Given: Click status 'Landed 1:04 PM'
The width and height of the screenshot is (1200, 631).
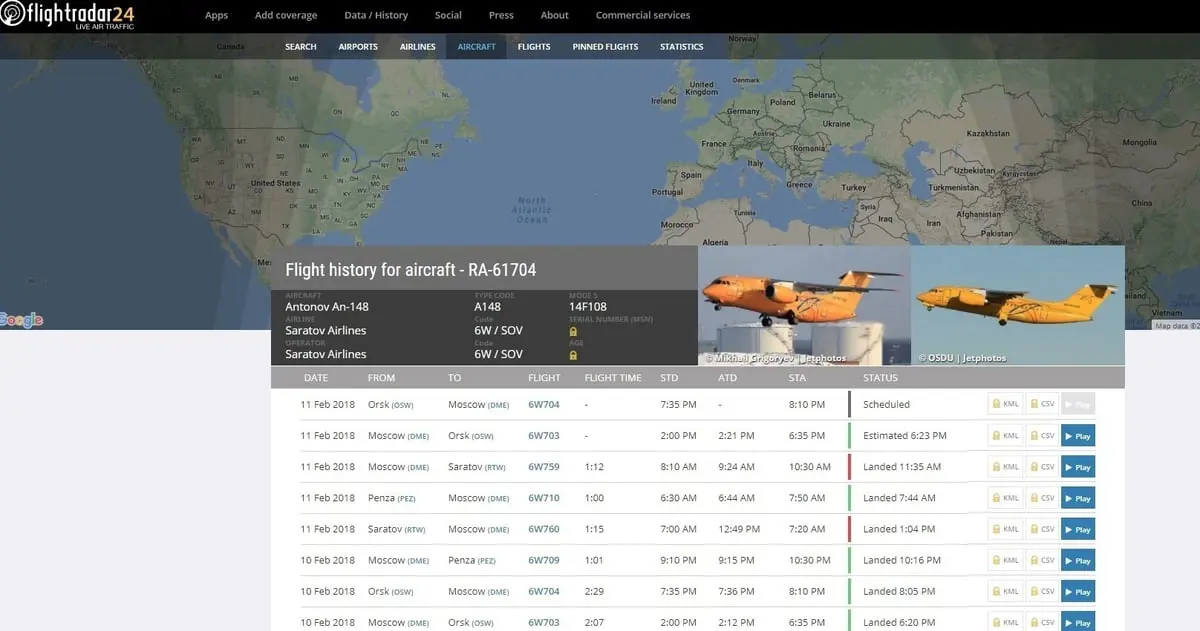Looking at the screenshot, I should coord(899,529).
